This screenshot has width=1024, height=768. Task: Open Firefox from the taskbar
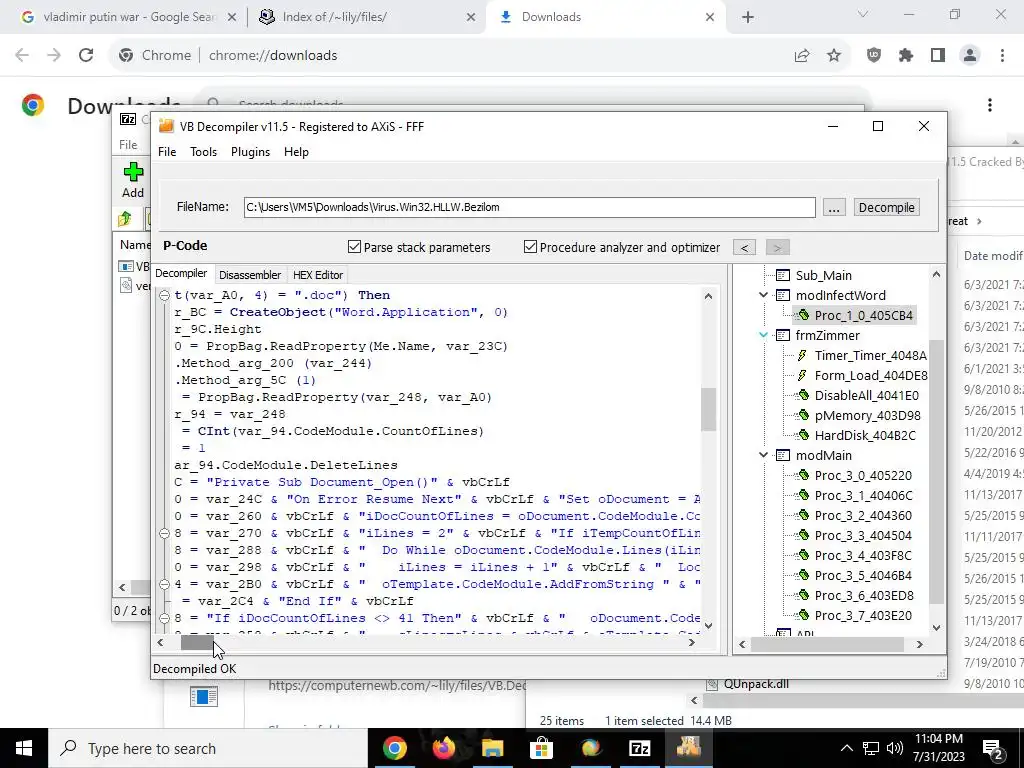[443, 748]
